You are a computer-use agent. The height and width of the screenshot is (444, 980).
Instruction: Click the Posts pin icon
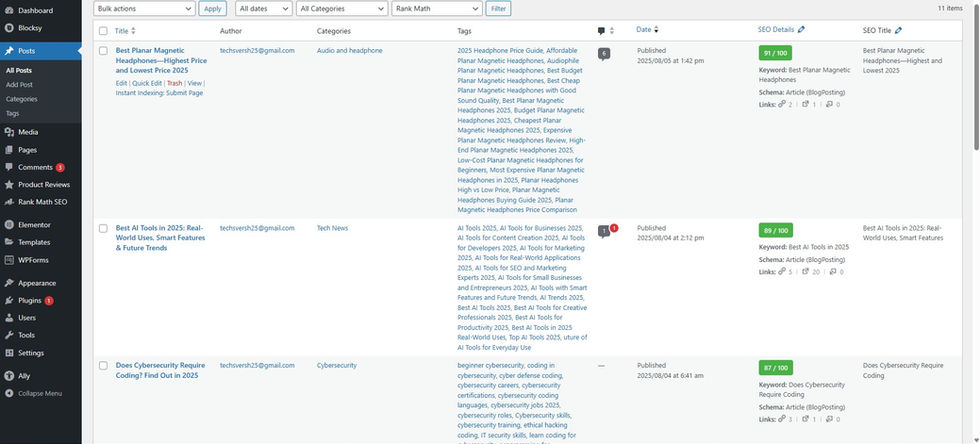pyautogui.click(x=9, y=51)
